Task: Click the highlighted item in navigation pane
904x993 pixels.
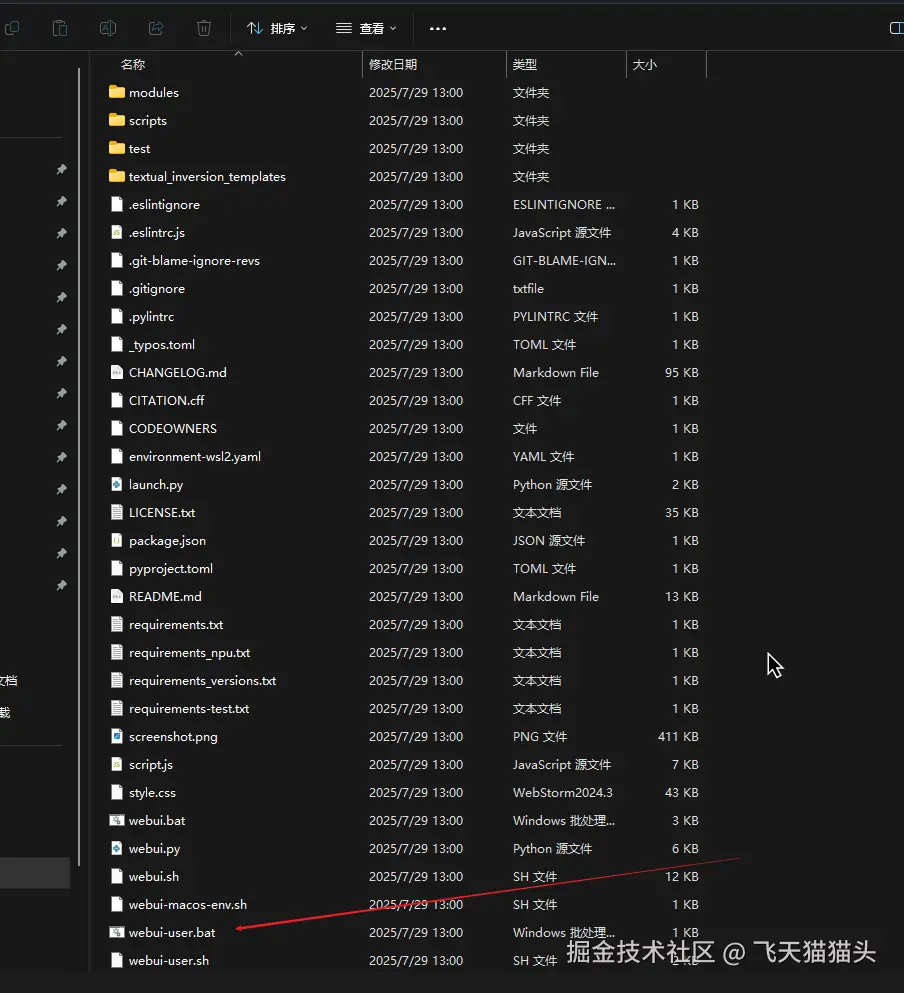Action: point(35,873)
